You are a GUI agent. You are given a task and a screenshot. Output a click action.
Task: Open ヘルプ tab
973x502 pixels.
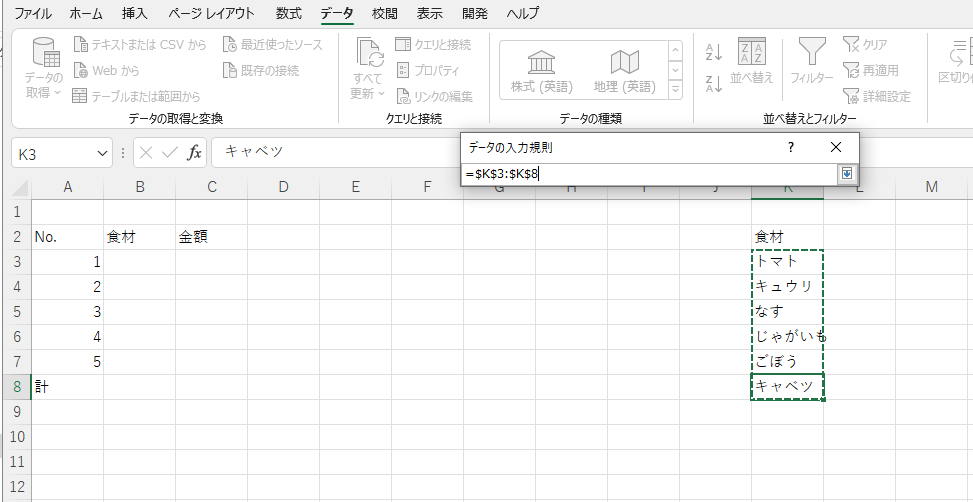coord(522,13)
